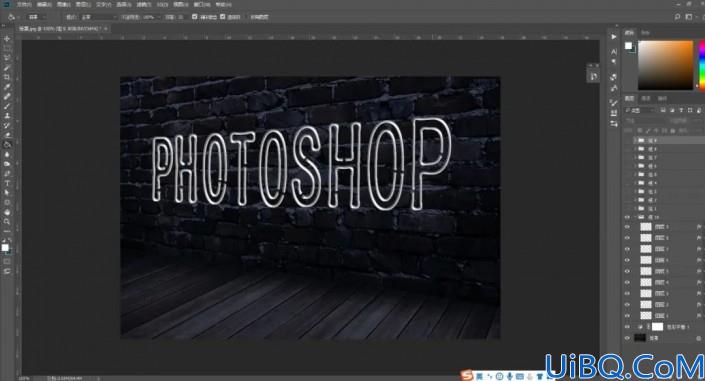Filter layers by type layers (T icon)

(x=681, y=110)
